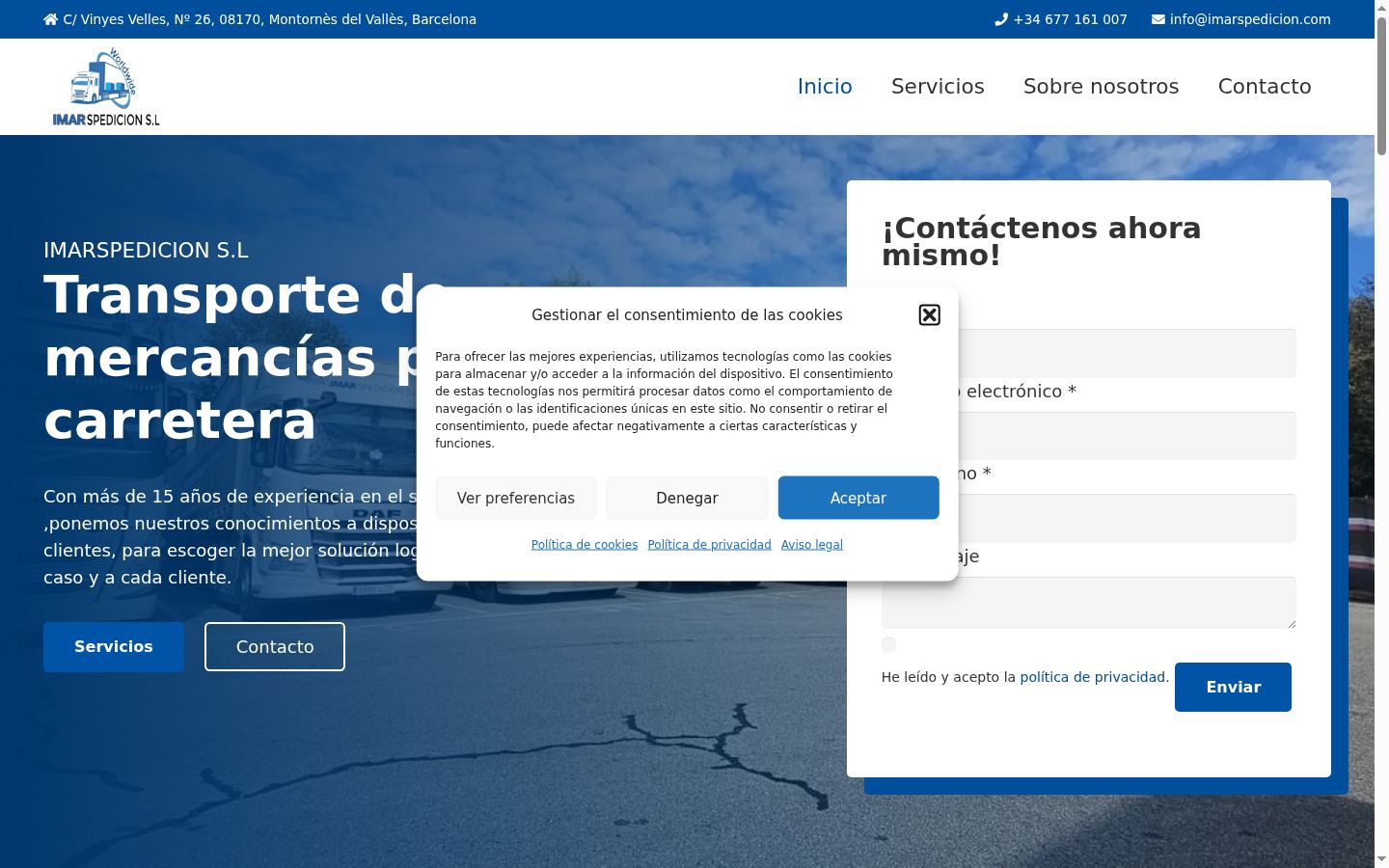Screen dimensions: 1389x868
Task: Click the blue Servicios hero button
Action: pos(114,646)
